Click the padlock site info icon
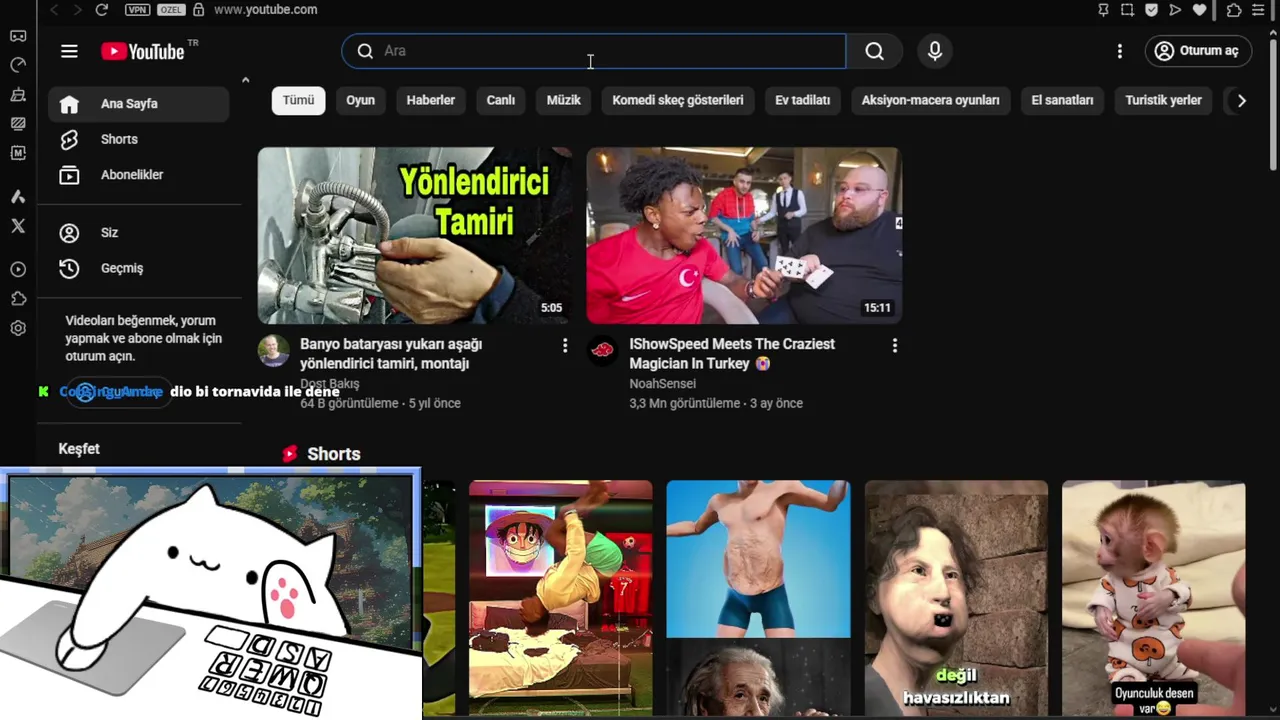 click(198, 10)
